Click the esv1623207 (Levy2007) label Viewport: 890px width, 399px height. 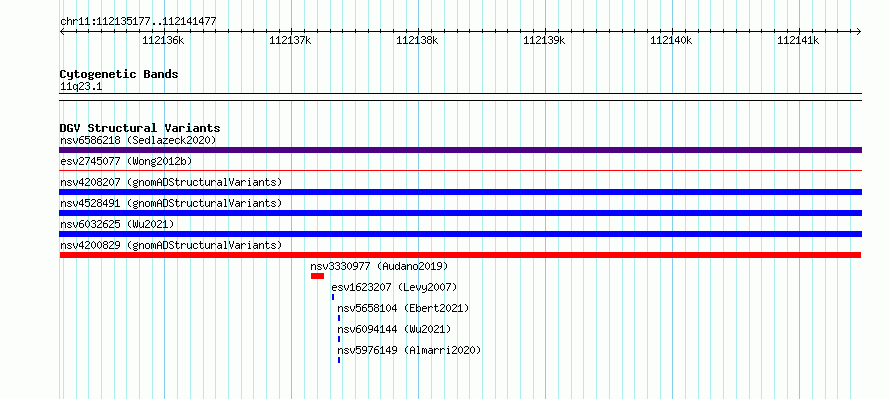tap(394, 287)
